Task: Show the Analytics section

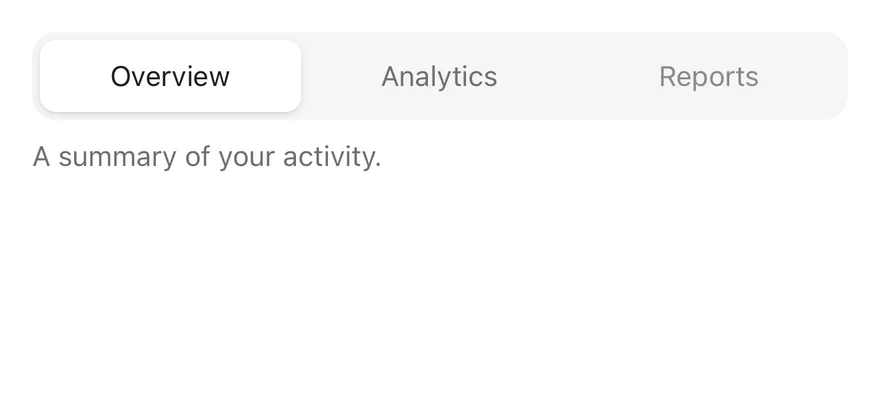Action: coord(439,76)
